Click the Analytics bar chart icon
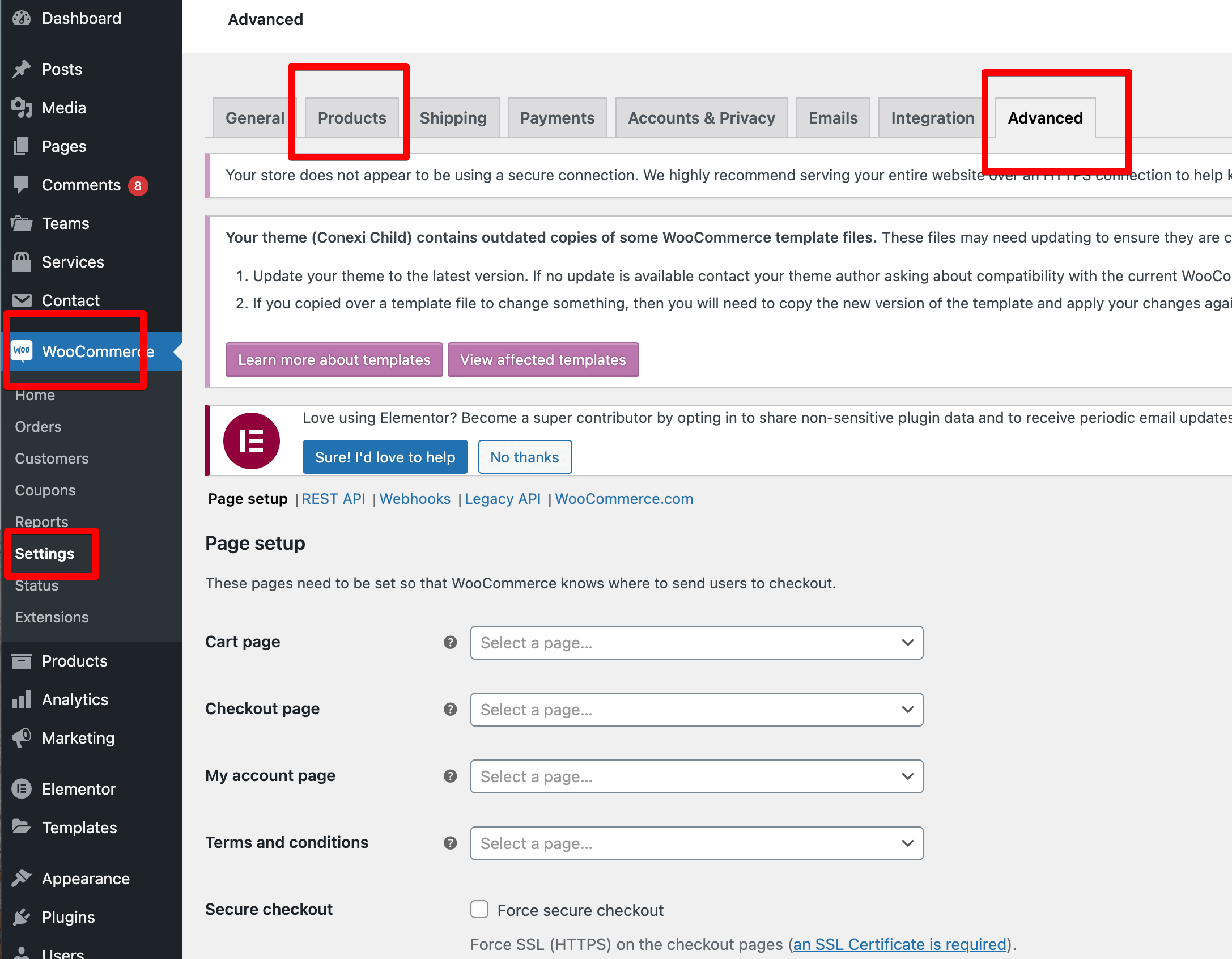Screen dimensions: 1232x959 pos(22,699)
